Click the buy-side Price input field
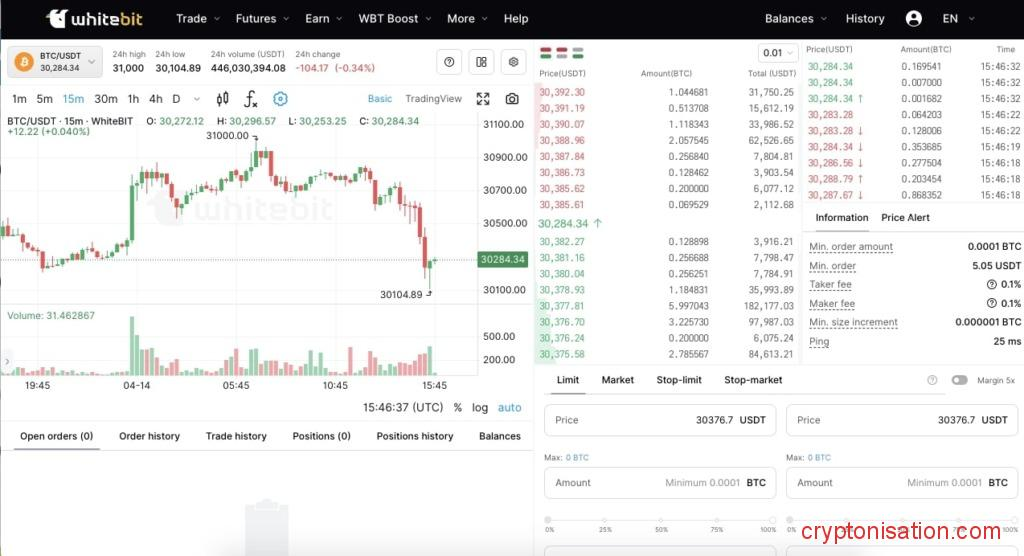The width and height of the screenshot is (1024, 556). [660, 420]
